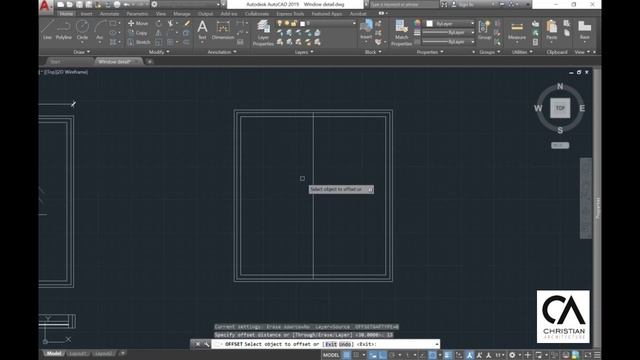640x360 pixels.
Task: Click the layer color swatch in Layers panel
Action: 302,24
